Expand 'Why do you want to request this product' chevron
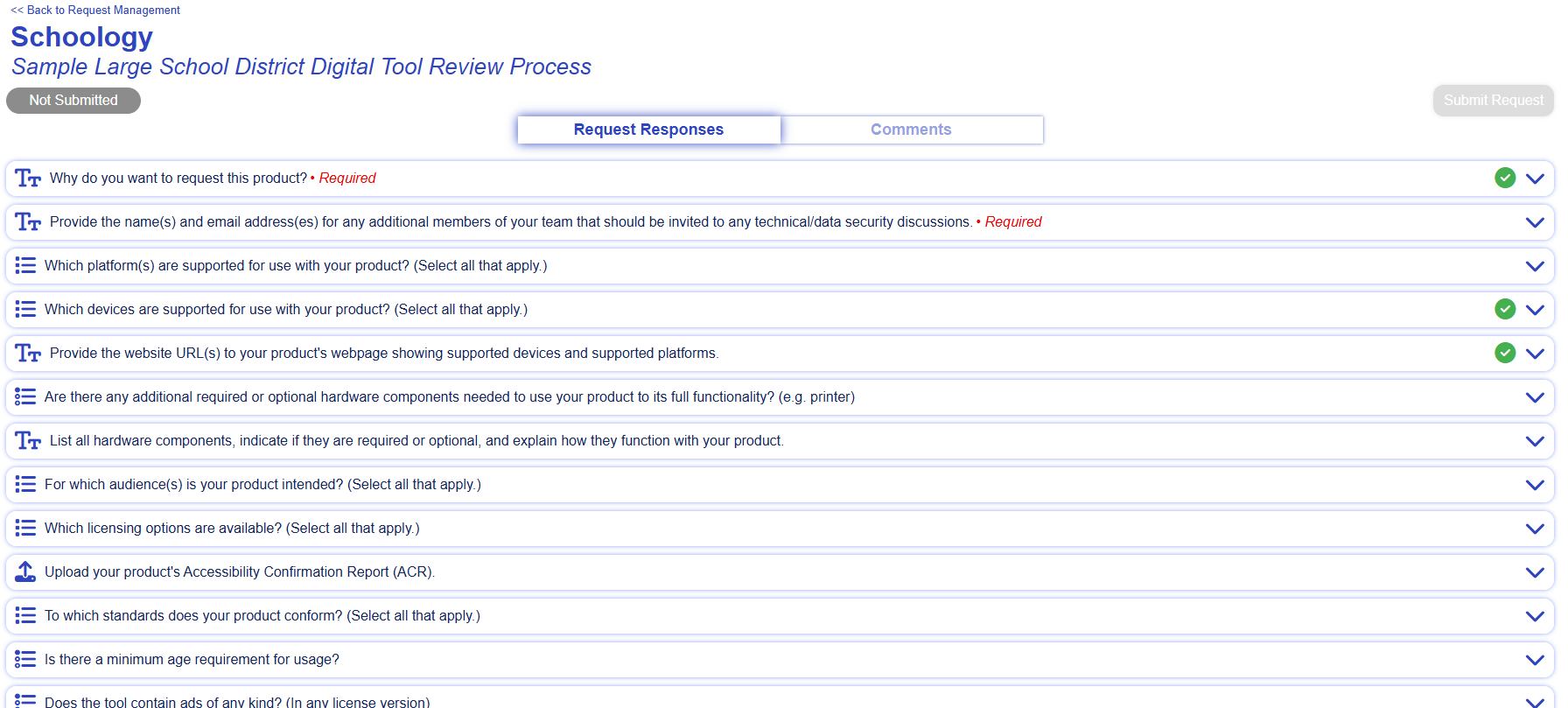The height and width of the screenshot is (708, 1568). click(x=1535, y=179)
